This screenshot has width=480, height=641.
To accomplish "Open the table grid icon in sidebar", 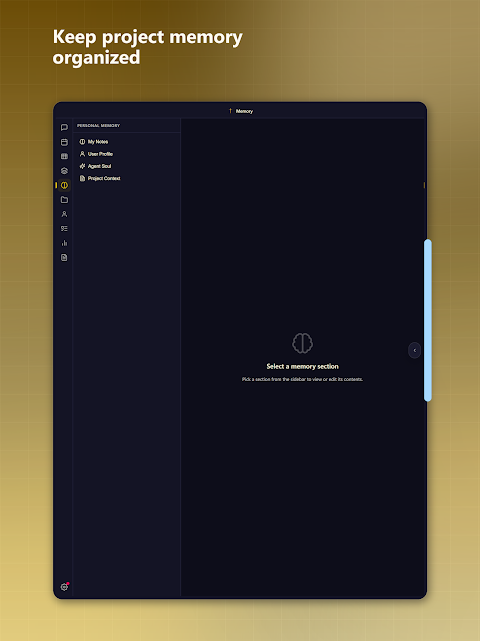I will (64, 156).
